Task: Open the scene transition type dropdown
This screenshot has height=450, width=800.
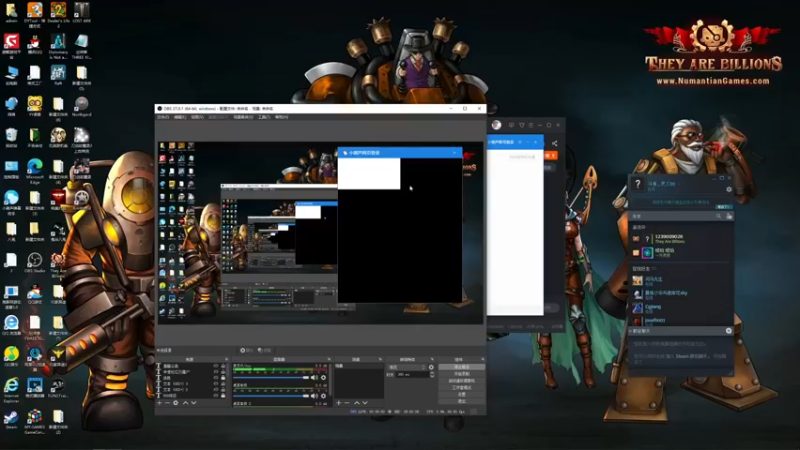Action: pyautogui.click(x=407, y=367)
